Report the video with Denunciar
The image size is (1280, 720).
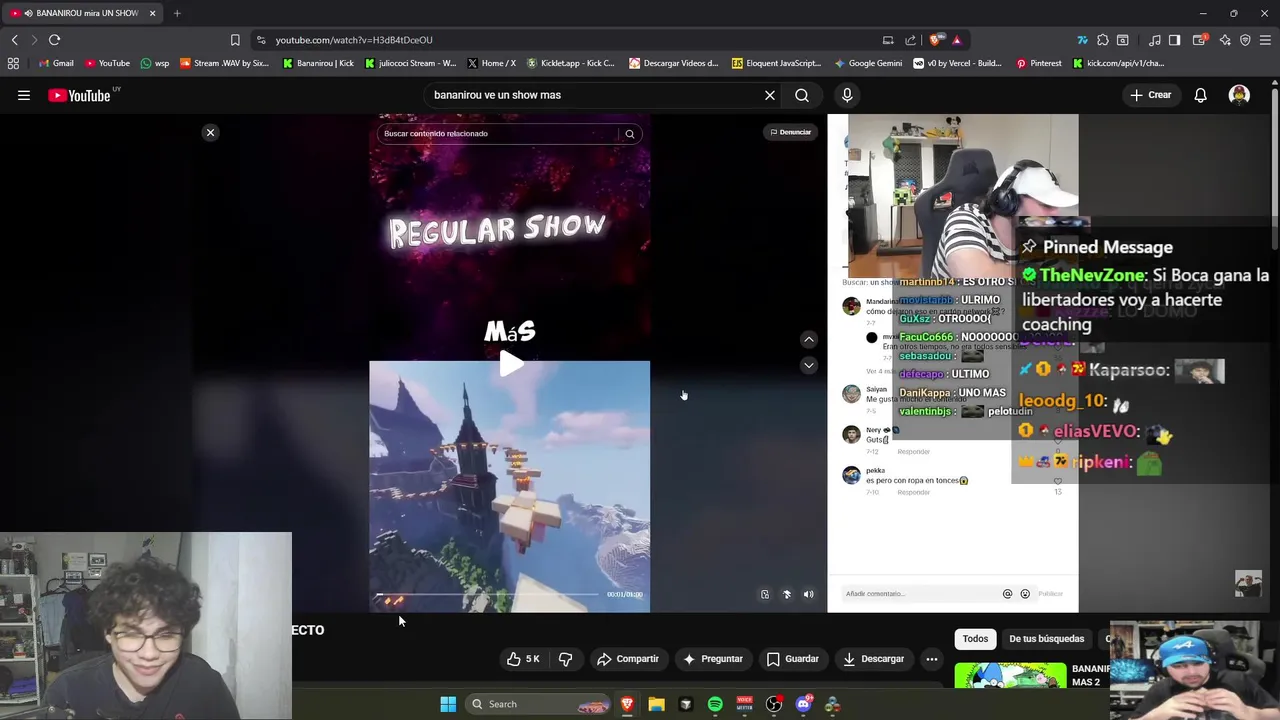(791, 132)
